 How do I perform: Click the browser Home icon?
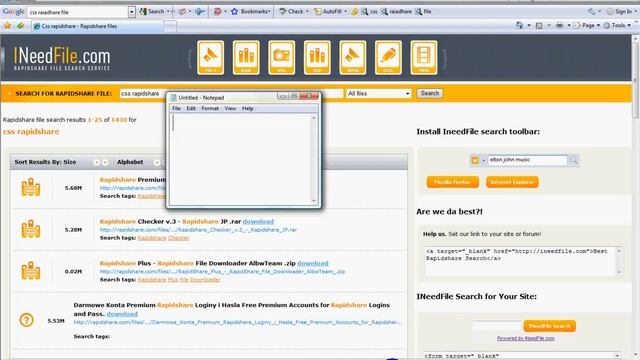click(519, 25)
